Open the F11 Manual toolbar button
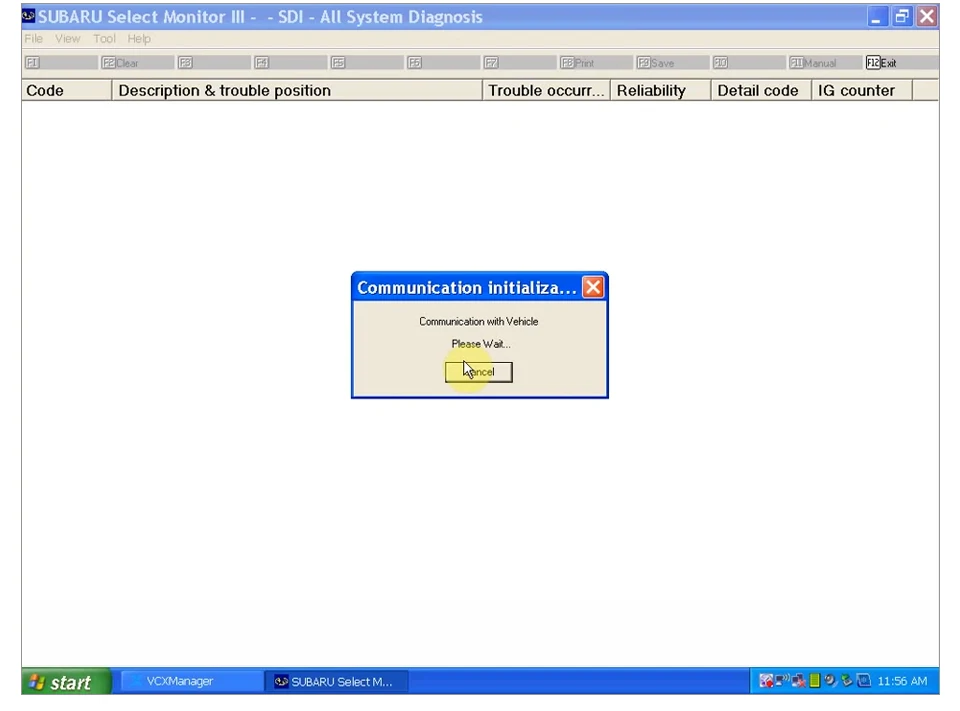The height and width of the screenshot is (711, 960). tap(826, 62)
